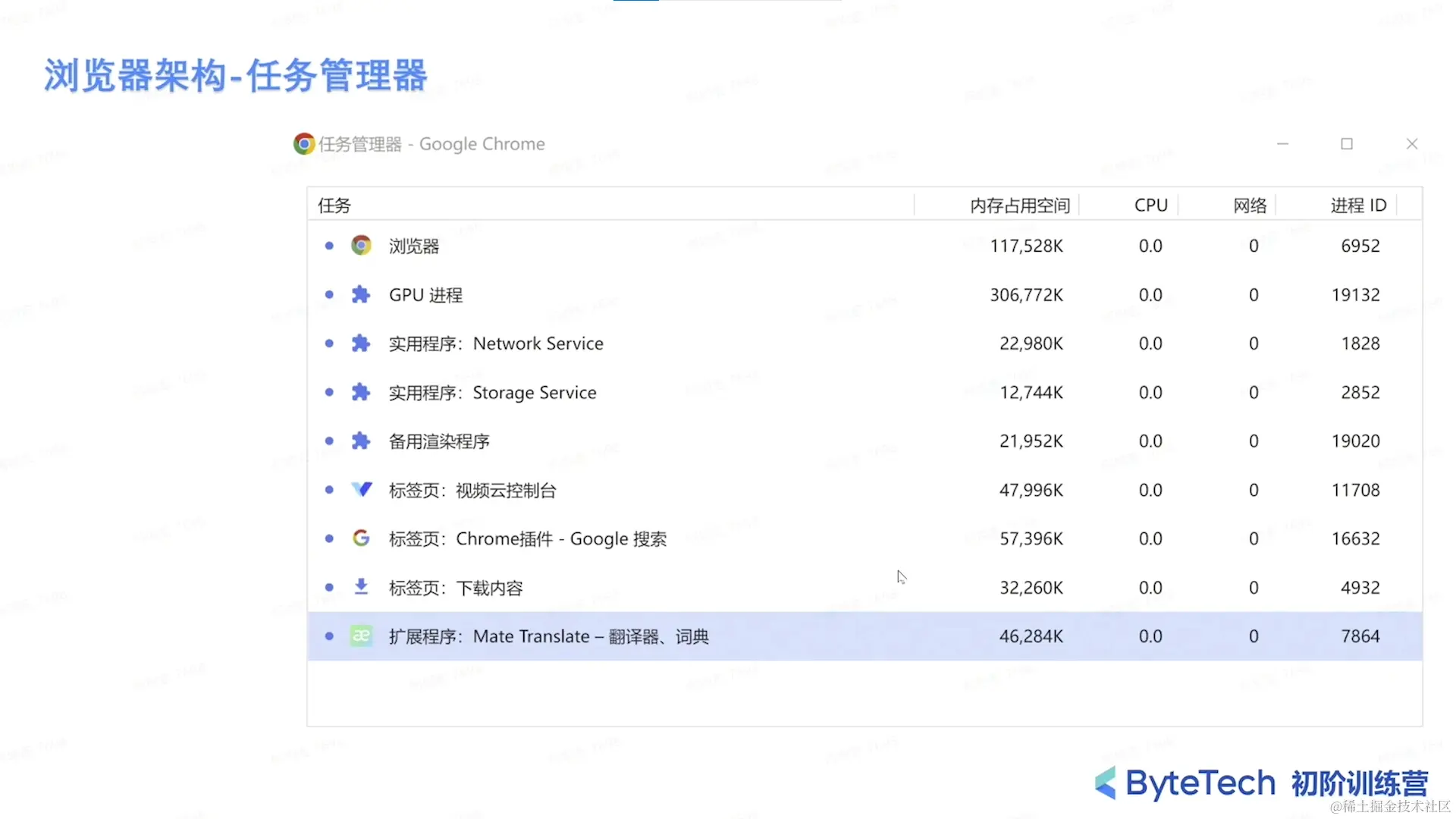Select the 标签页: Chrome插件 - Google 搜索 row
The height and width of the screenshot is (819, 1456).
click(x=528, y=539)
